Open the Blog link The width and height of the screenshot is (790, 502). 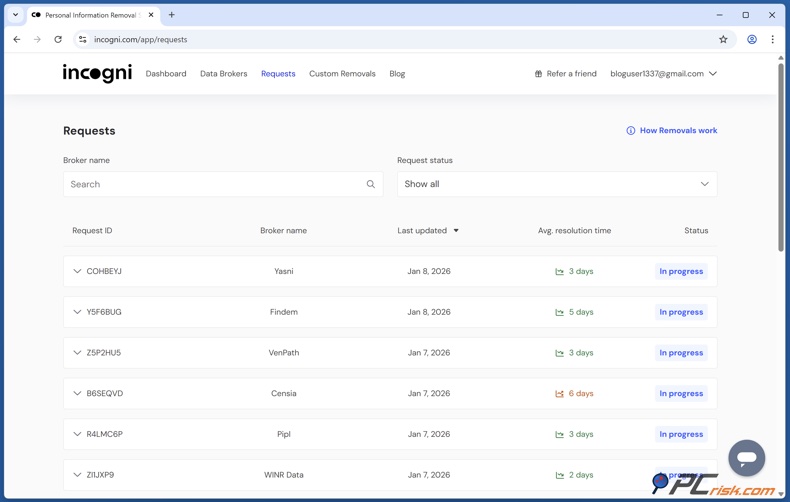397,74
